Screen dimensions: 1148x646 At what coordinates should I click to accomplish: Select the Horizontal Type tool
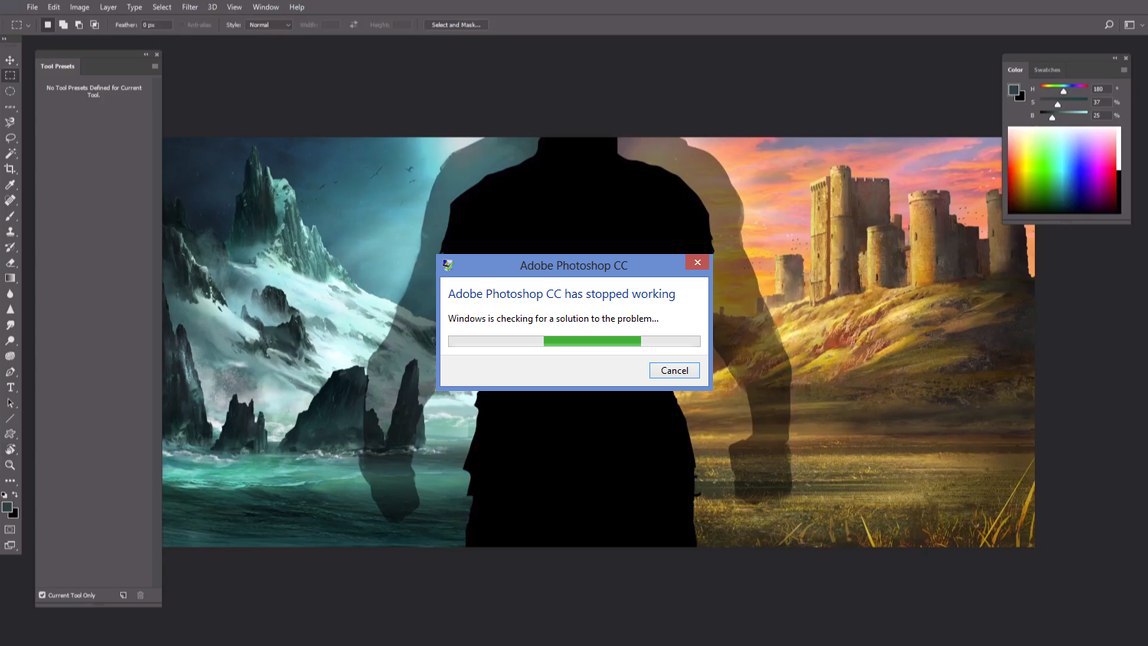tap(10, 387)
